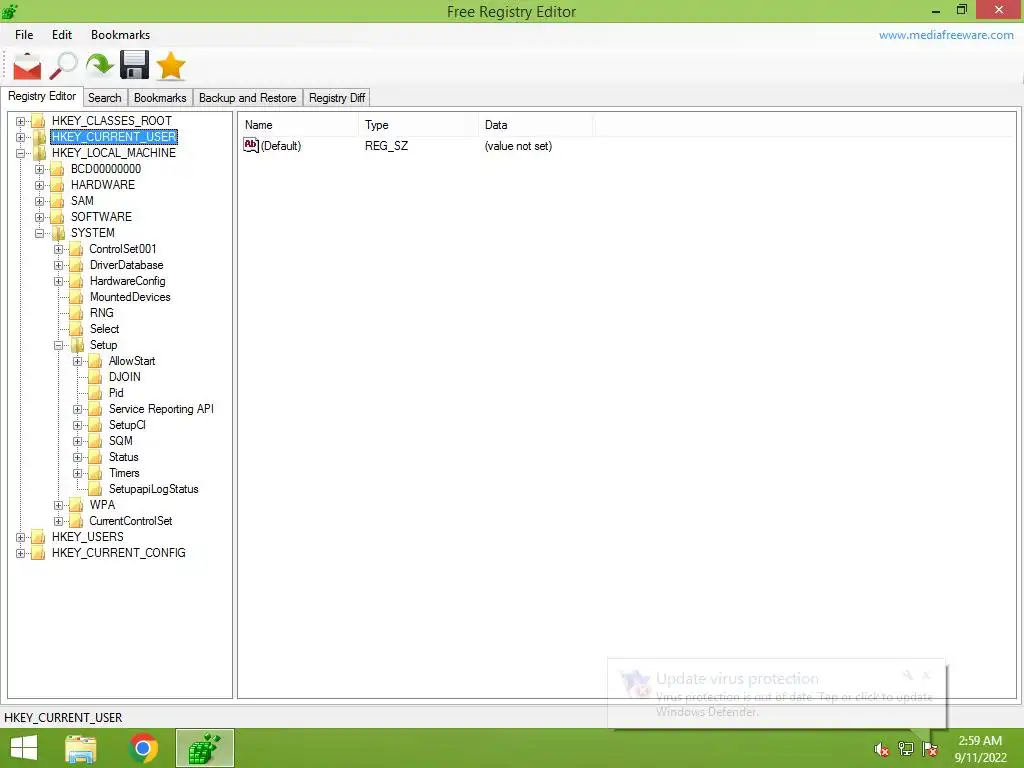Select the SQM key
The image size is (1024, 768).
[121, 441]
